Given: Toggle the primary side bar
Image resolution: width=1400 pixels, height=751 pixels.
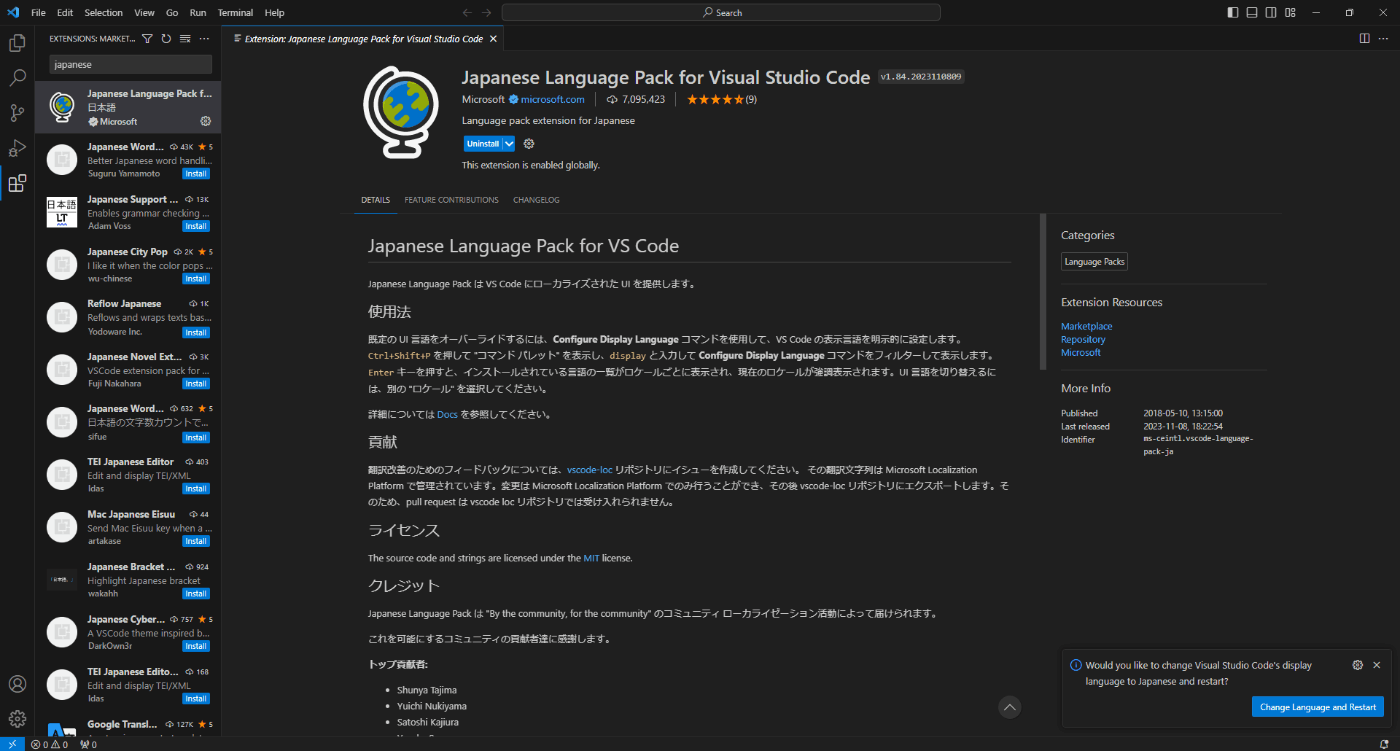Looking at the screenshot, I should 1232,13.
